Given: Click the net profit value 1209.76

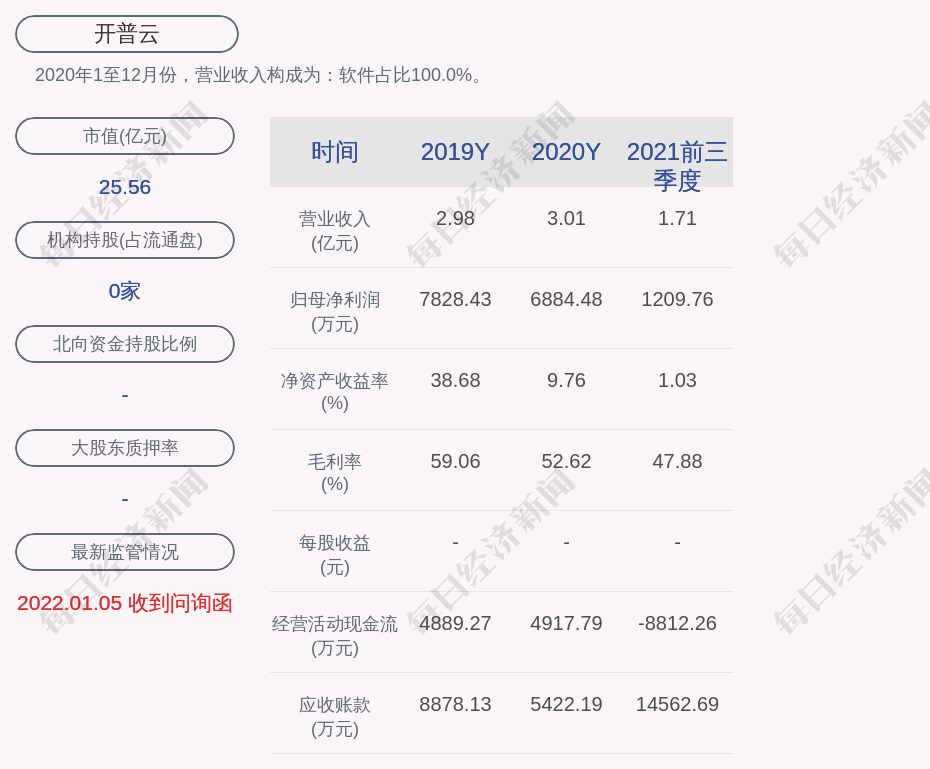Looking at the screenshot, I should [x=677, y=299].
